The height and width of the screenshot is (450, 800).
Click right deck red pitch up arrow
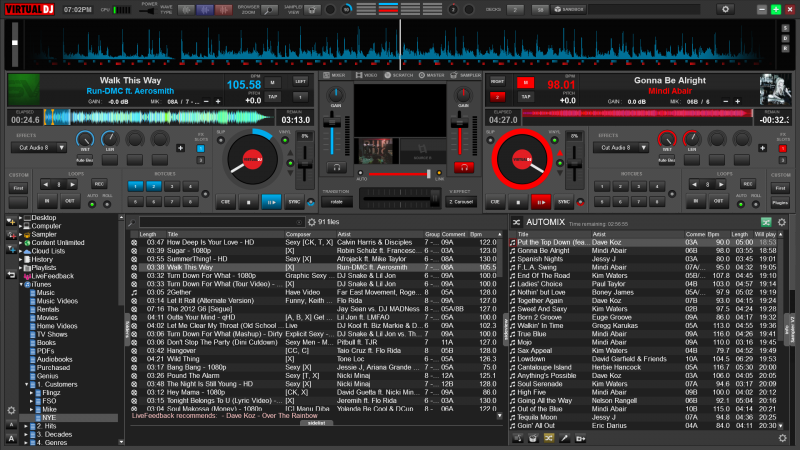[560, 154]
